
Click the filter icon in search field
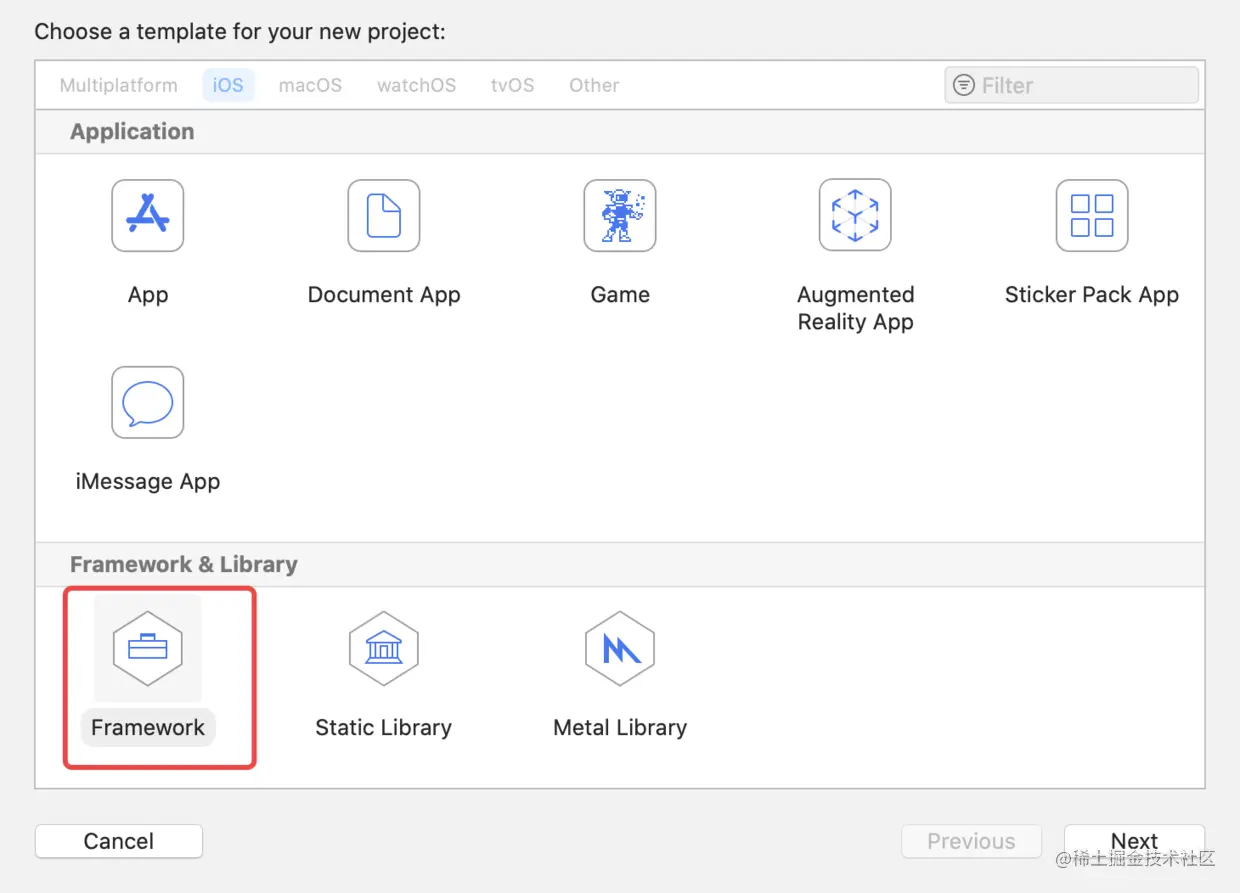(x=964, y=85)
